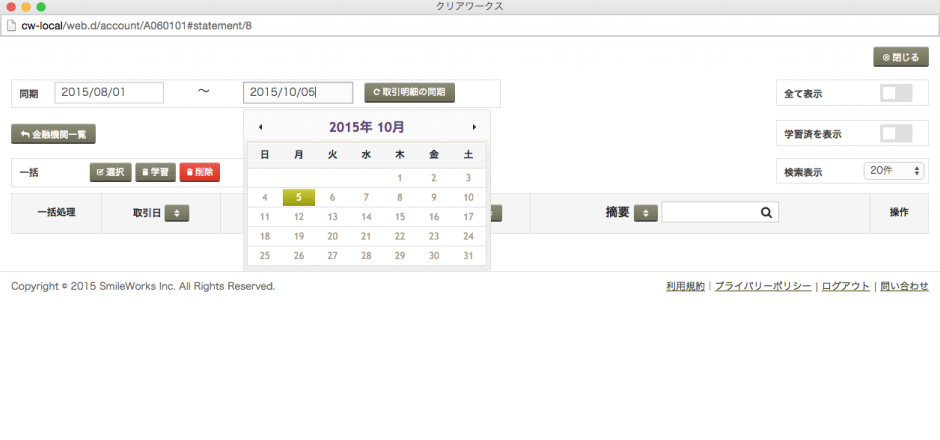Select October 27 in calendar

click(x=333, y=256)
